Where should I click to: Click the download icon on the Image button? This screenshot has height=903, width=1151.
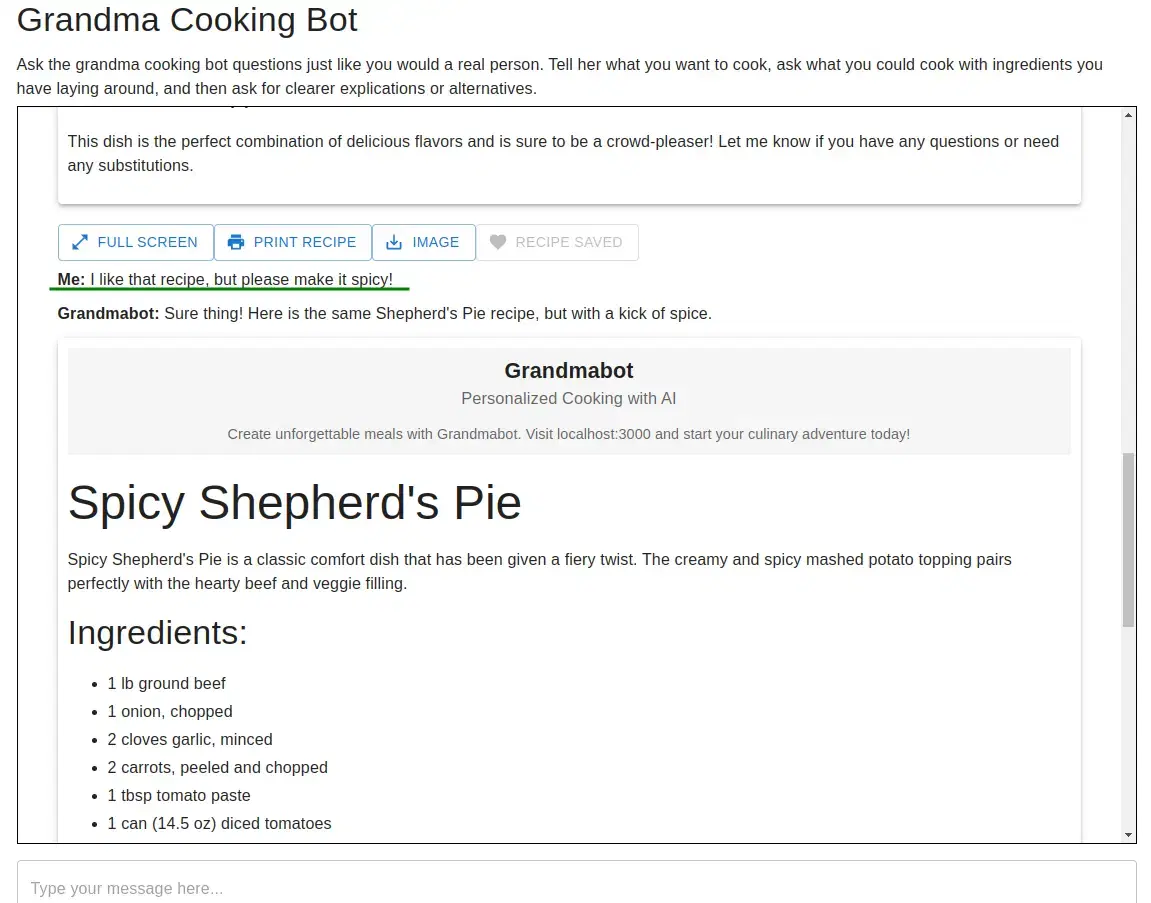click(x=394, y=242)
